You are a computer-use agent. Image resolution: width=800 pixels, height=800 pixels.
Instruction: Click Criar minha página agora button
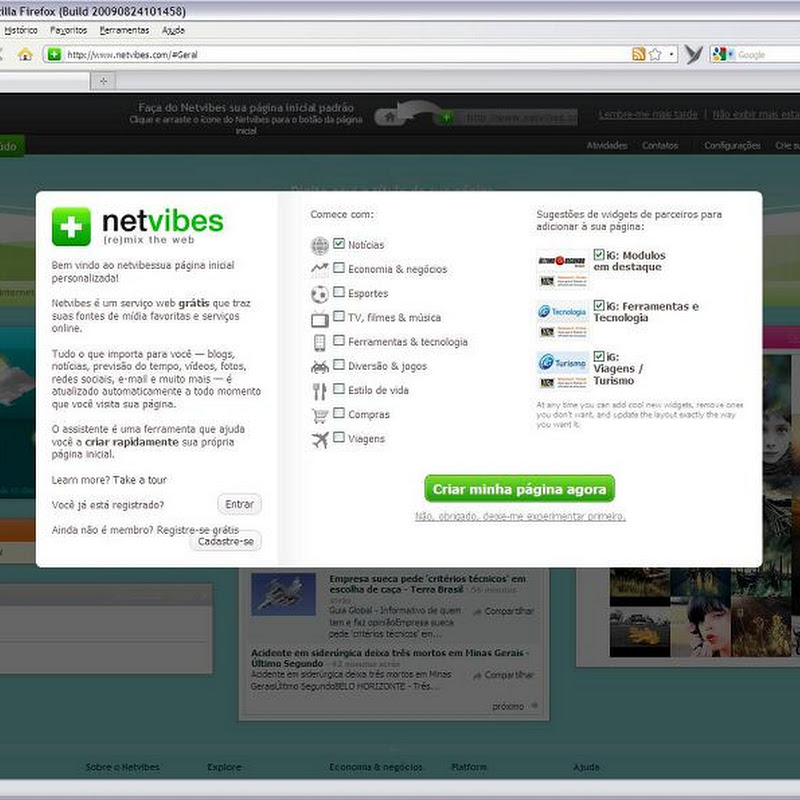[x=519, y=489]
